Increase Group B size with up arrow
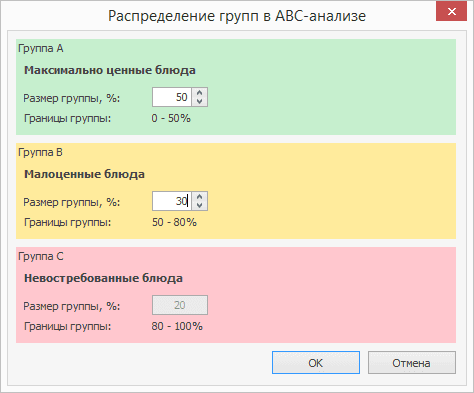This screenshot has height=393, width=474. [199, 197]
